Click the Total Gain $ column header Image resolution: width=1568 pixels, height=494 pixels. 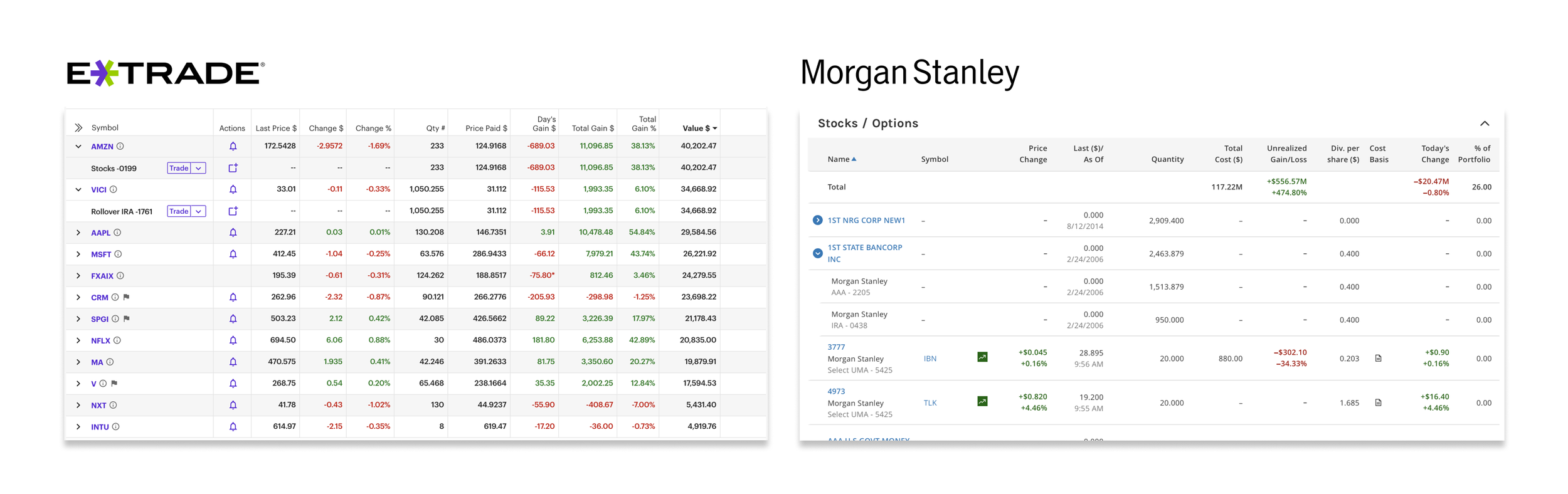592,129
